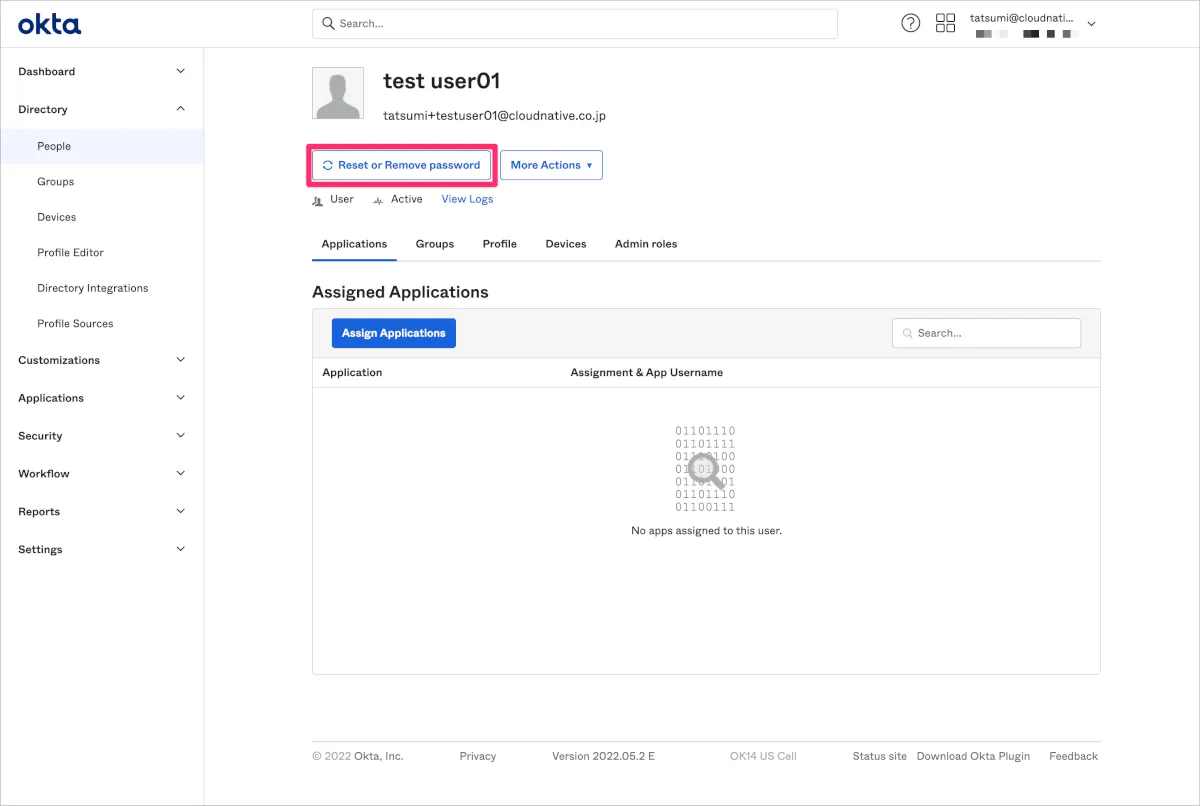Open the View Logs link
The image size is (1200, 806).
click(467, 199)
